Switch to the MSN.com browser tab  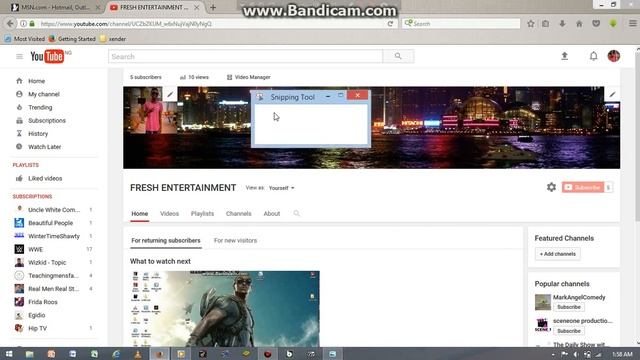click(55, 7)
